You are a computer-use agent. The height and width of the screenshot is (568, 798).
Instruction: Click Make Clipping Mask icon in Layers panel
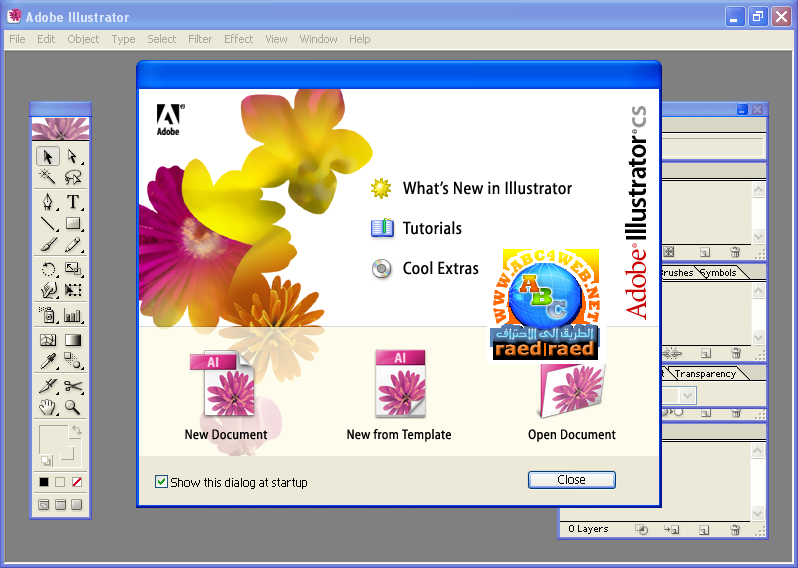click(x=642, y=530)
